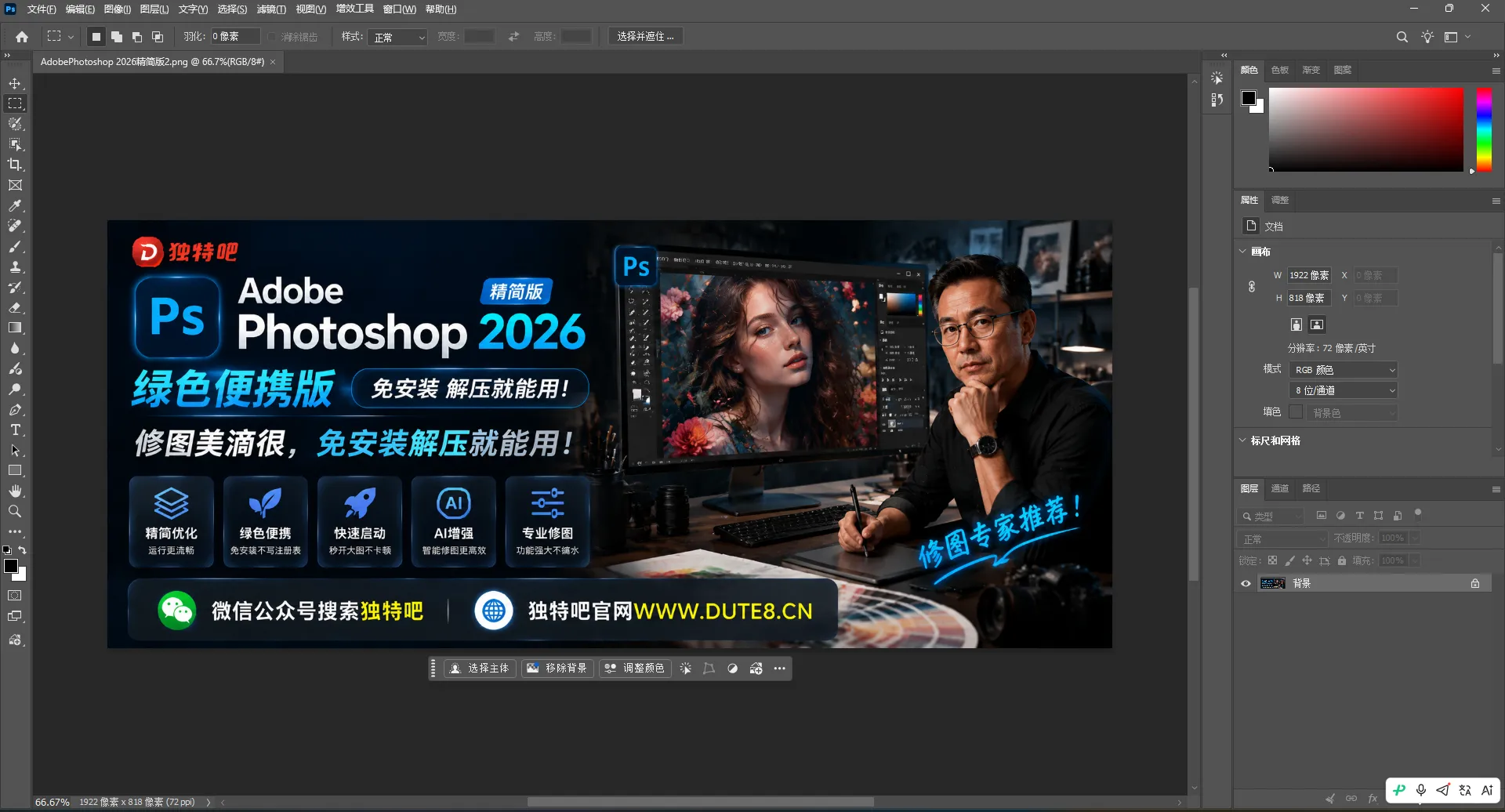Collapse the 画布 canvas section

(x=1242, y=252)
